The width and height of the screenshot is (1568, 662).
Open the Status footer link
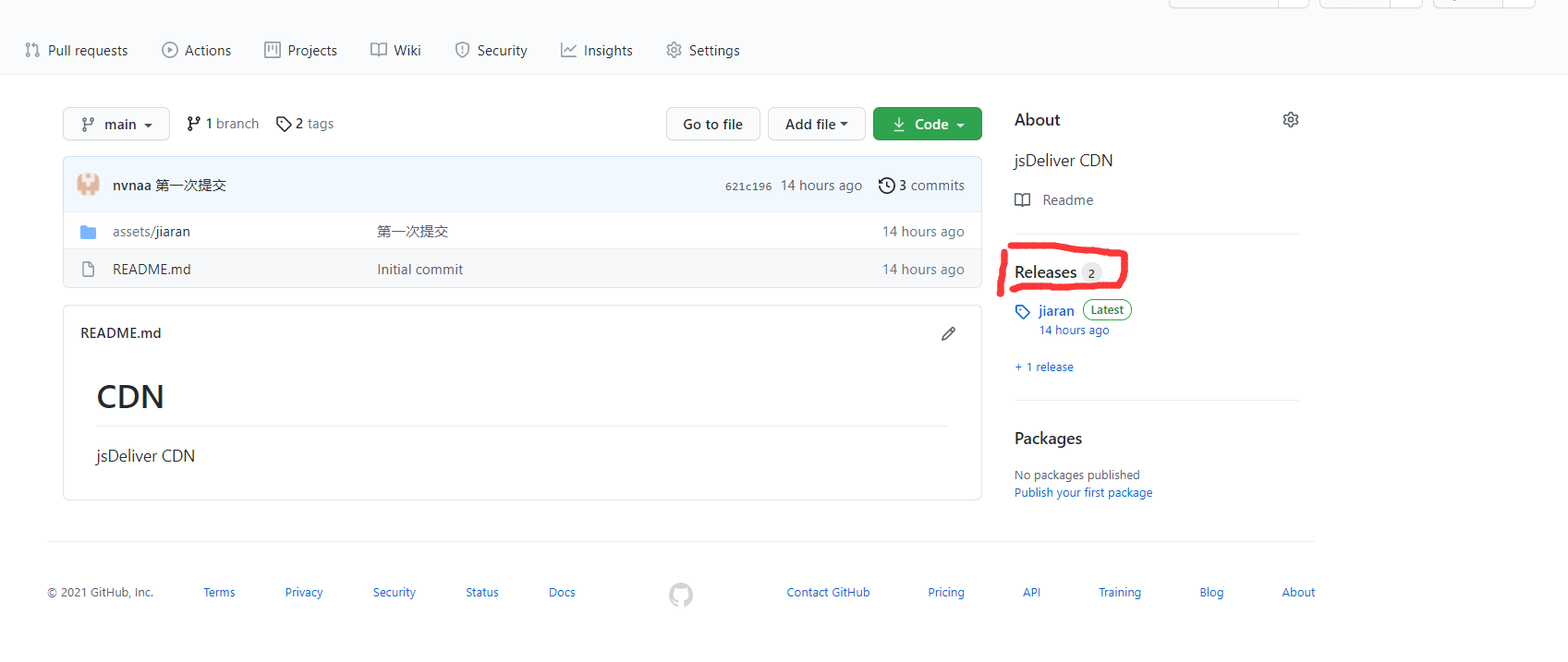(482, 593)
